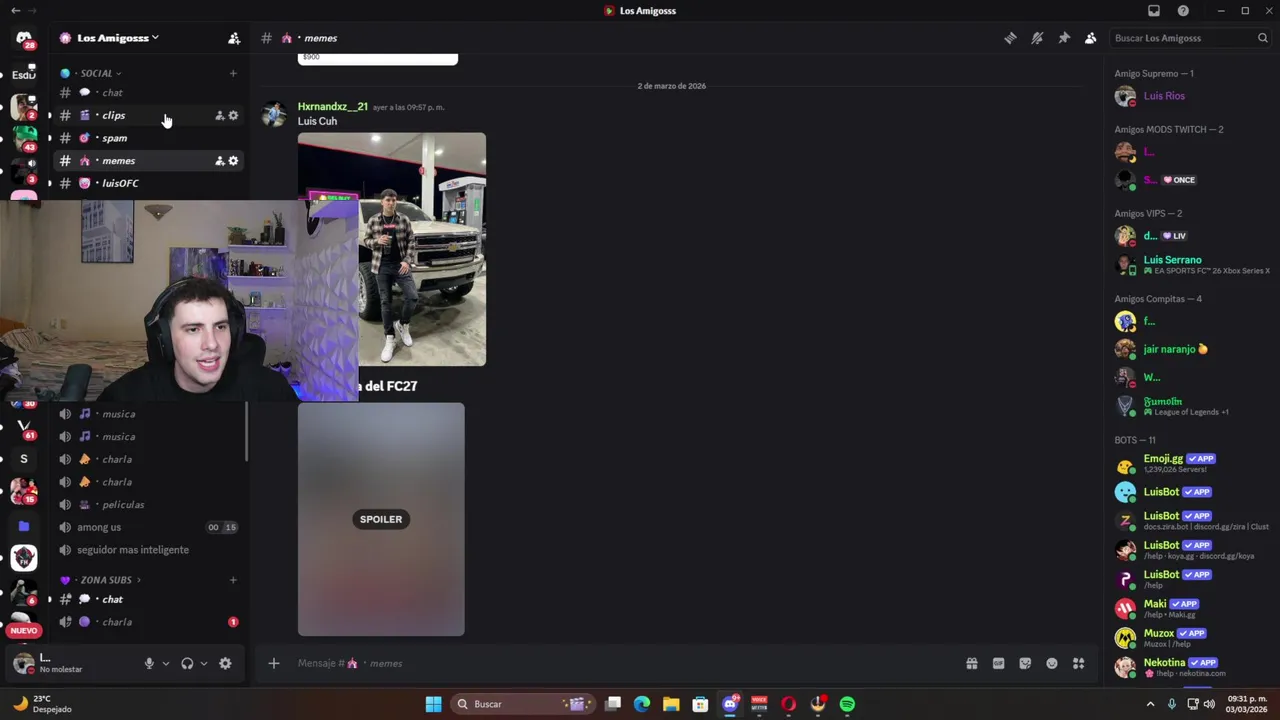Click the plus attach button in message box
Screen dimensions: 1280x720
pos(273,663)
